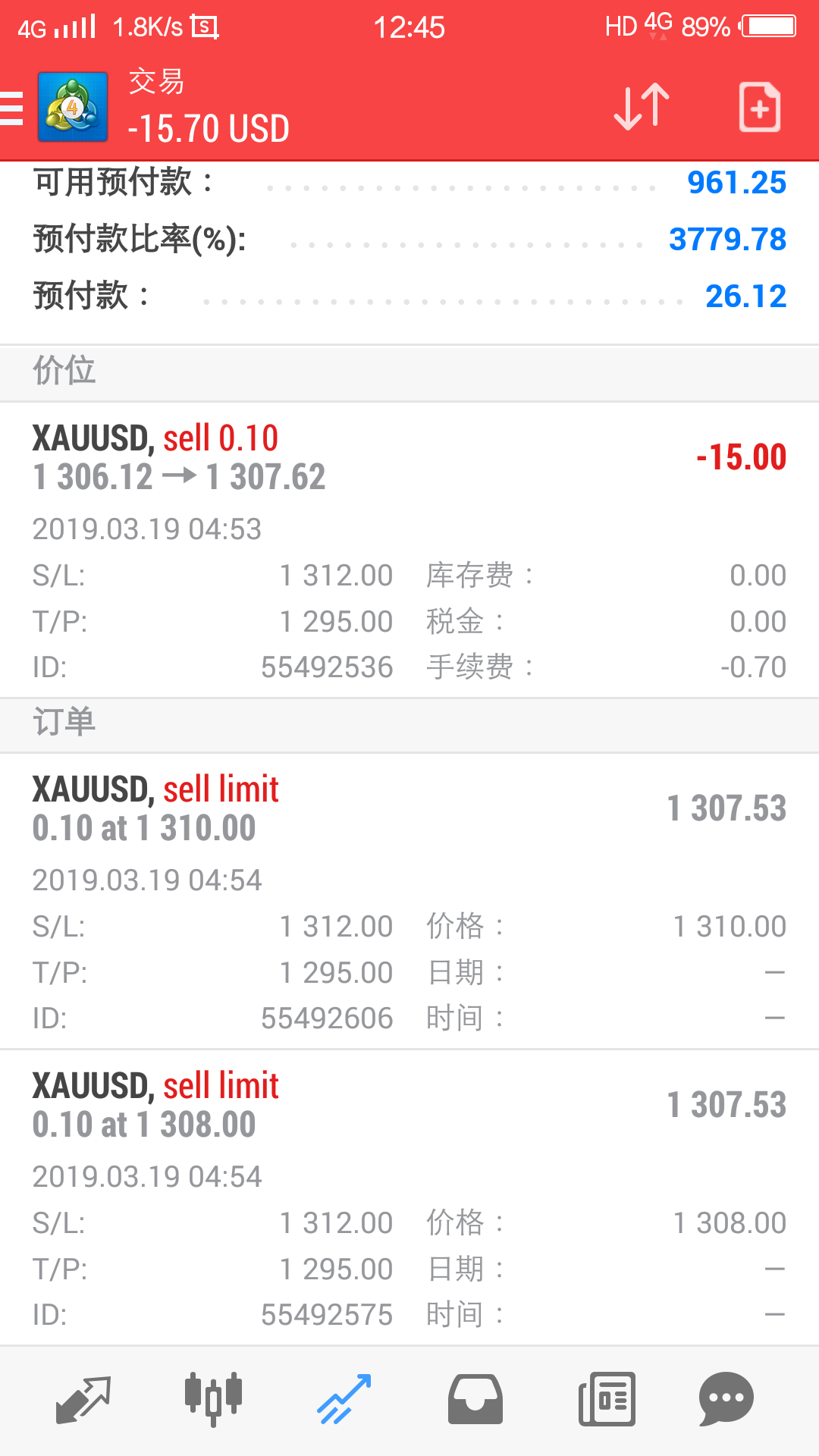This screenshot has width=819, height=1456.
Task: Open the News tab icon
Action: tap(607, 1399)
